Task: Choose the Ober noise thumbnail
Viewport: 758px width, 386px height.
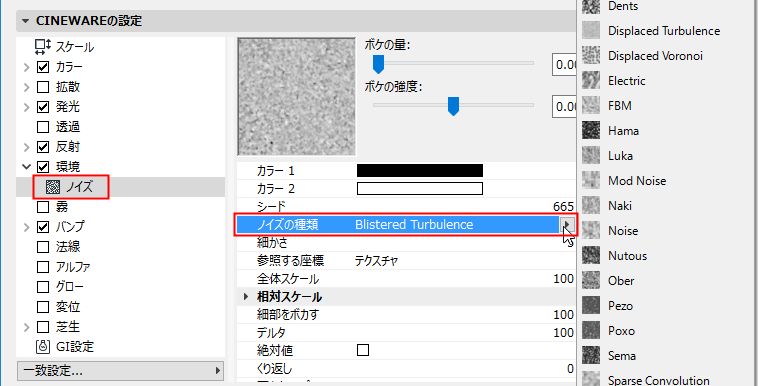Action: click(x=591, y=281)
